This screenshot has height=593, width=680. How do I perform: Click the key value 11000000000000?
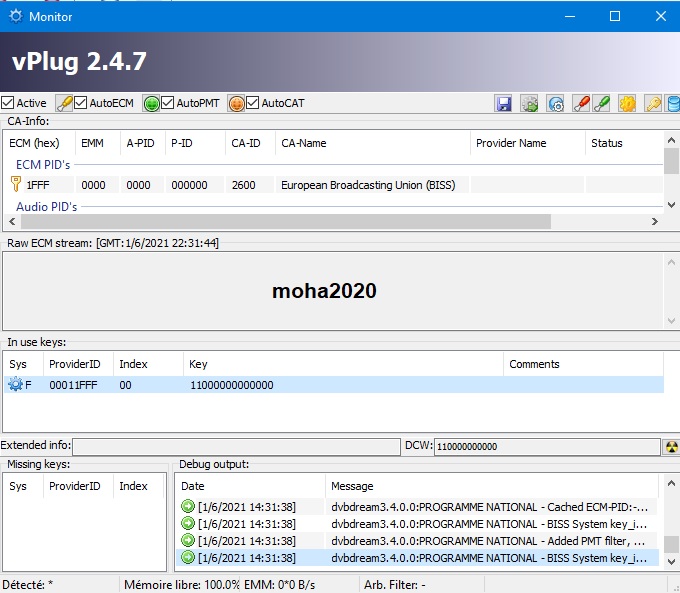(232, 385)
